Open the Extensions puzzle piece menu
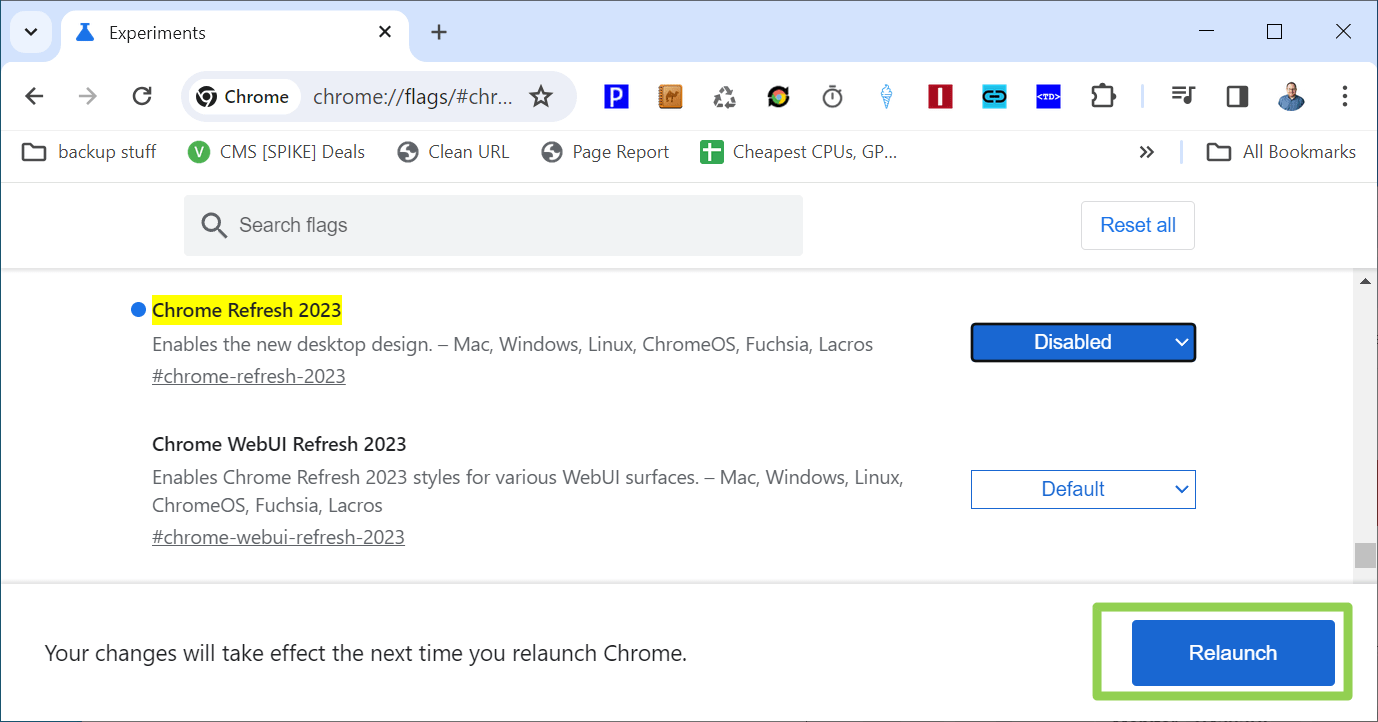Screen dimensions: 1378x722 (x=1102, y=97)
